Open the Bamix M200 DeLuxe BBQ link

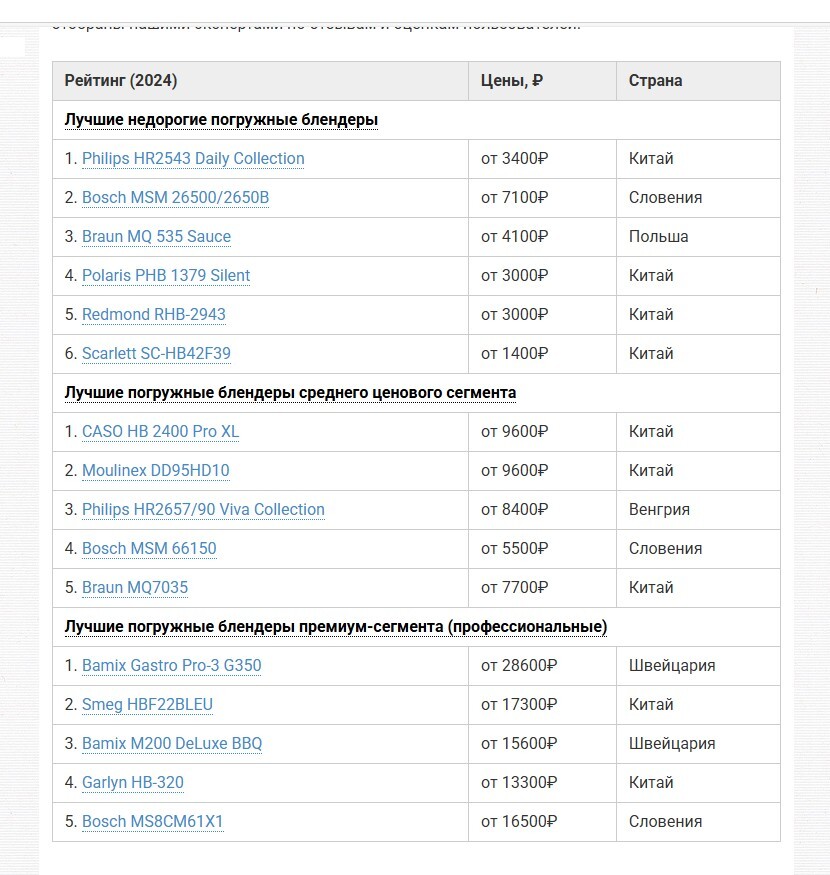pyautogui.click(x=172, y=743)
